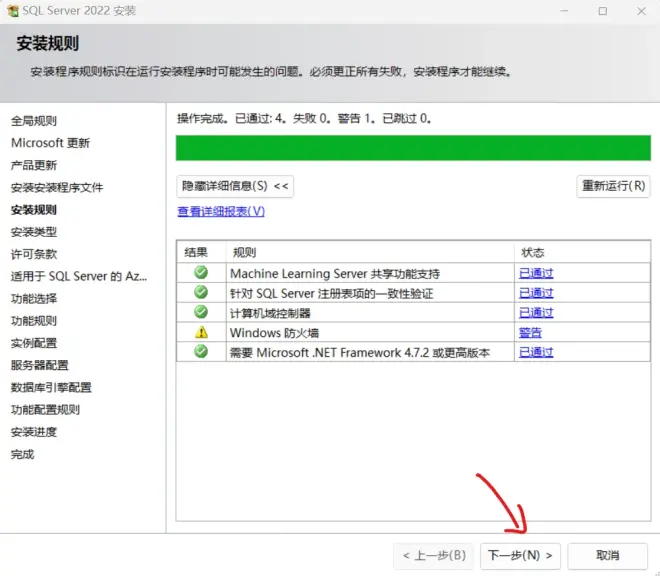Click the Windows 防火墙 rule text
The image size is (660, 576).
(x=274, y=333)
